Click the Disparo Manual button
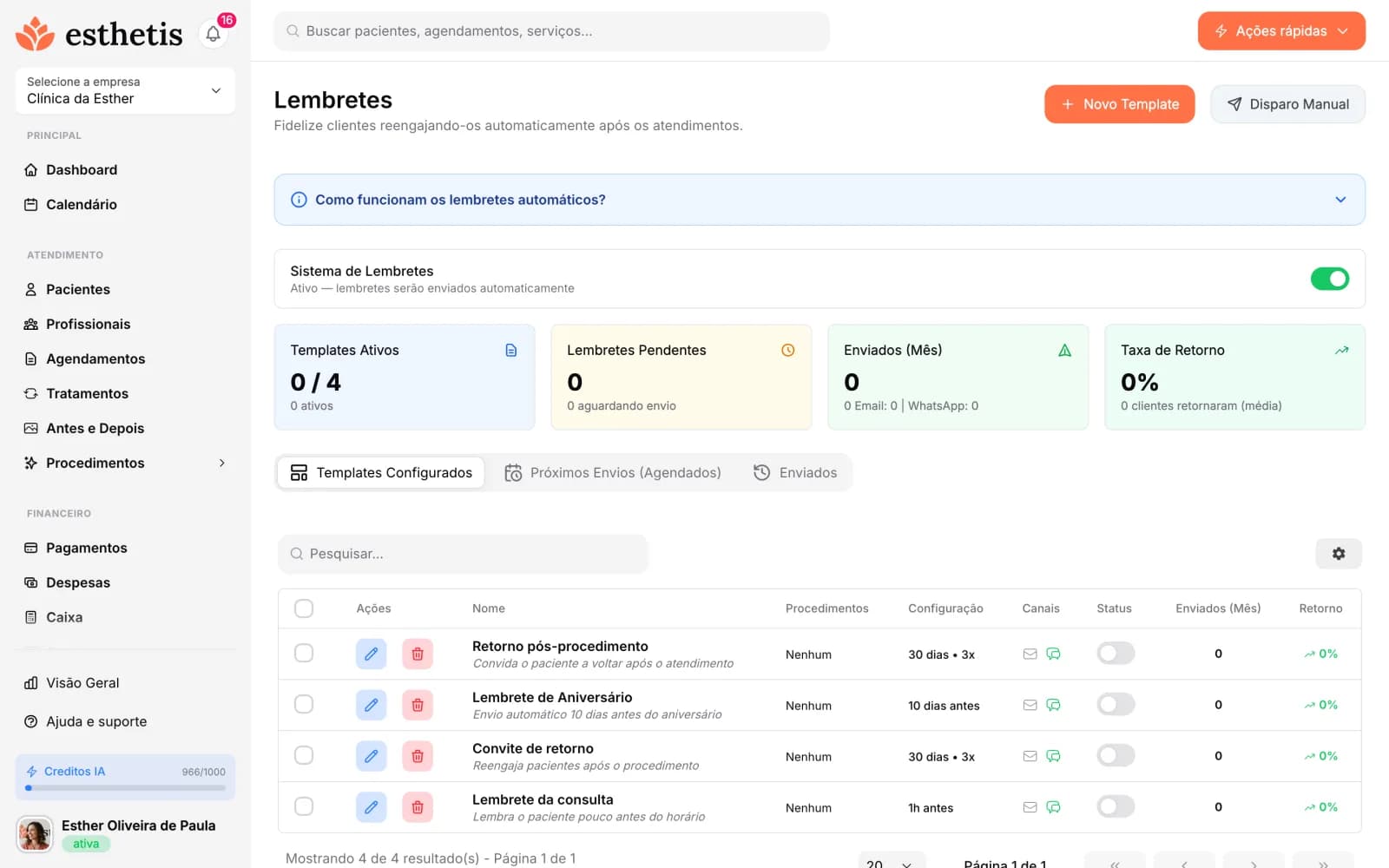The image size is (1389, 868). pos(1288,104)
